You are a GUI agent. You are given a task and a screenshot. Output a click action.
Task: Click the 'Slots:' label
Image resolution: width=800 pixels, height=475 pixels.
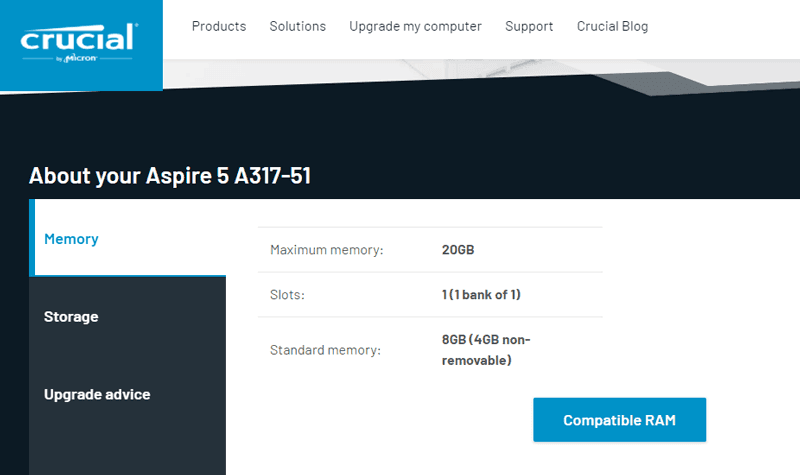(x=287, y=295)
